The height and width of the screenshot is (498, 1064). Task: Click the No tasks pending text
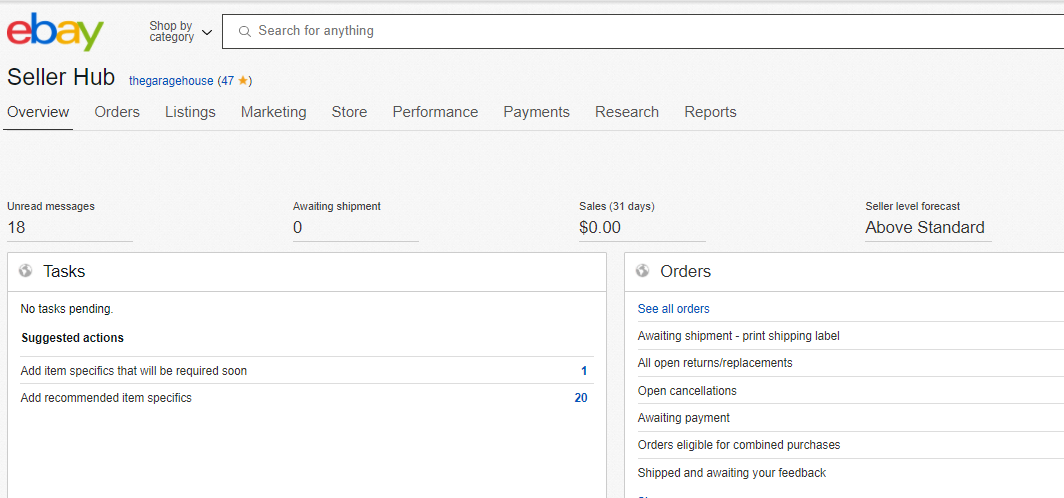[x=66, y=309]
